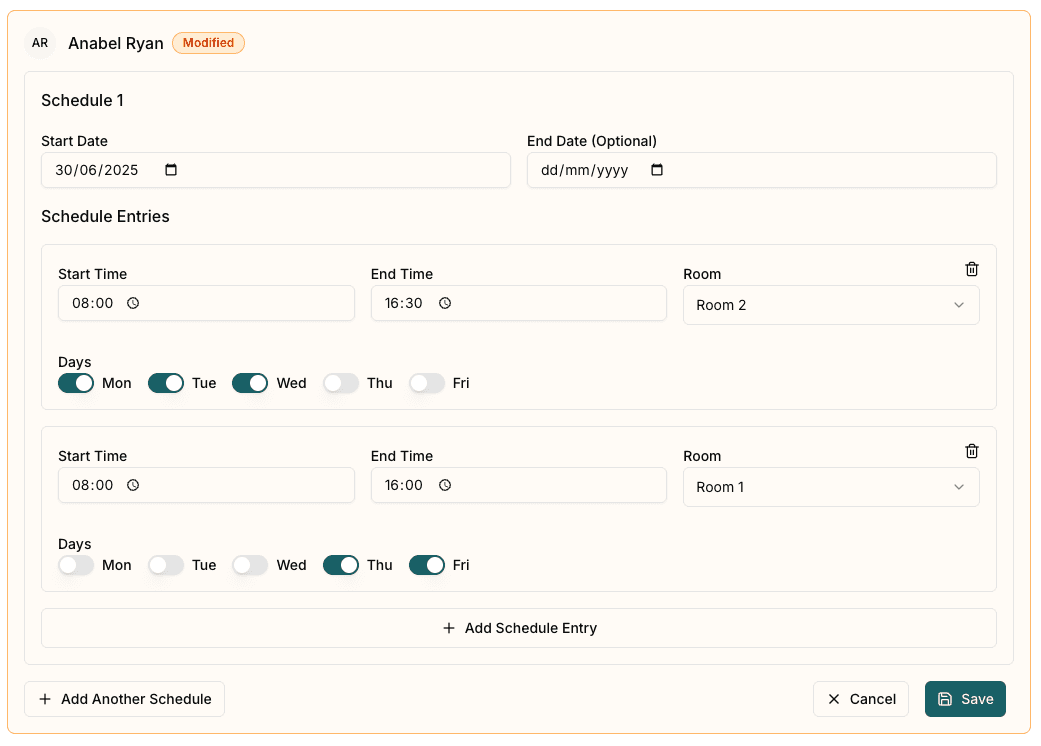
Task: Click clock icon in first Start Time
Action: pos(133,303)
